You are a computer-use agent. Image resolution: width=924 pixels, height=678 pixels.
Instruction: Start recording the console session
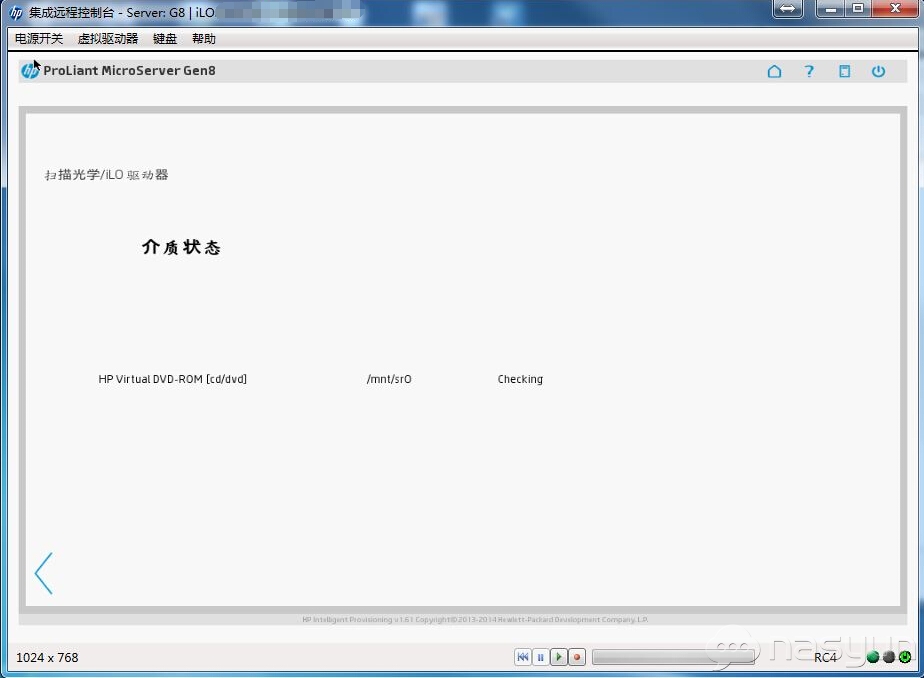coord(577,657)
